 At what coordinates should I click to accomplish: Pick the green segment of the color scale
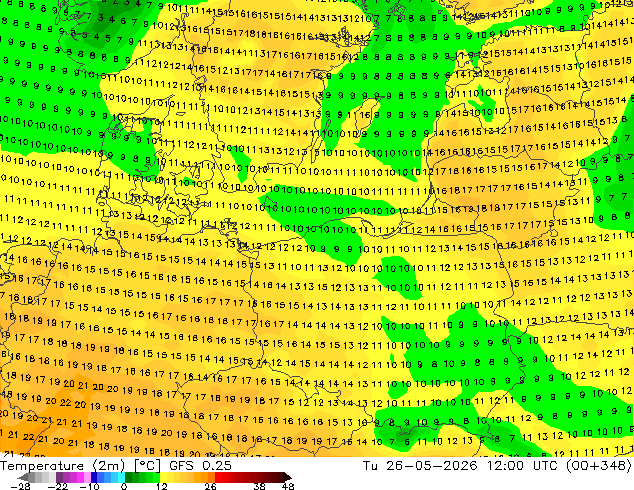(x=142, y=477)
